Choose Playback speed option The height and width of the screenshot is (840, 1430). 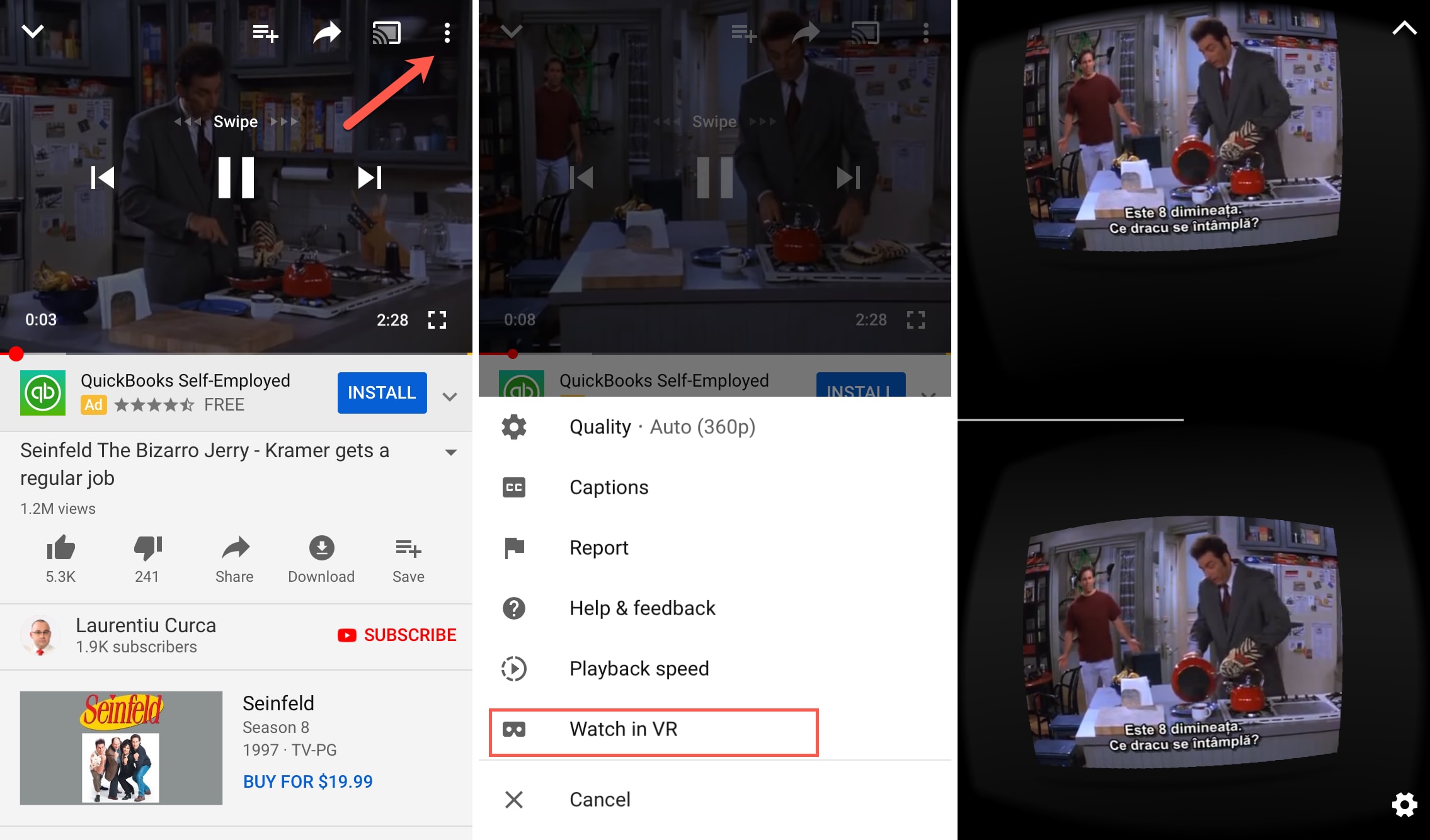(715, 669)
